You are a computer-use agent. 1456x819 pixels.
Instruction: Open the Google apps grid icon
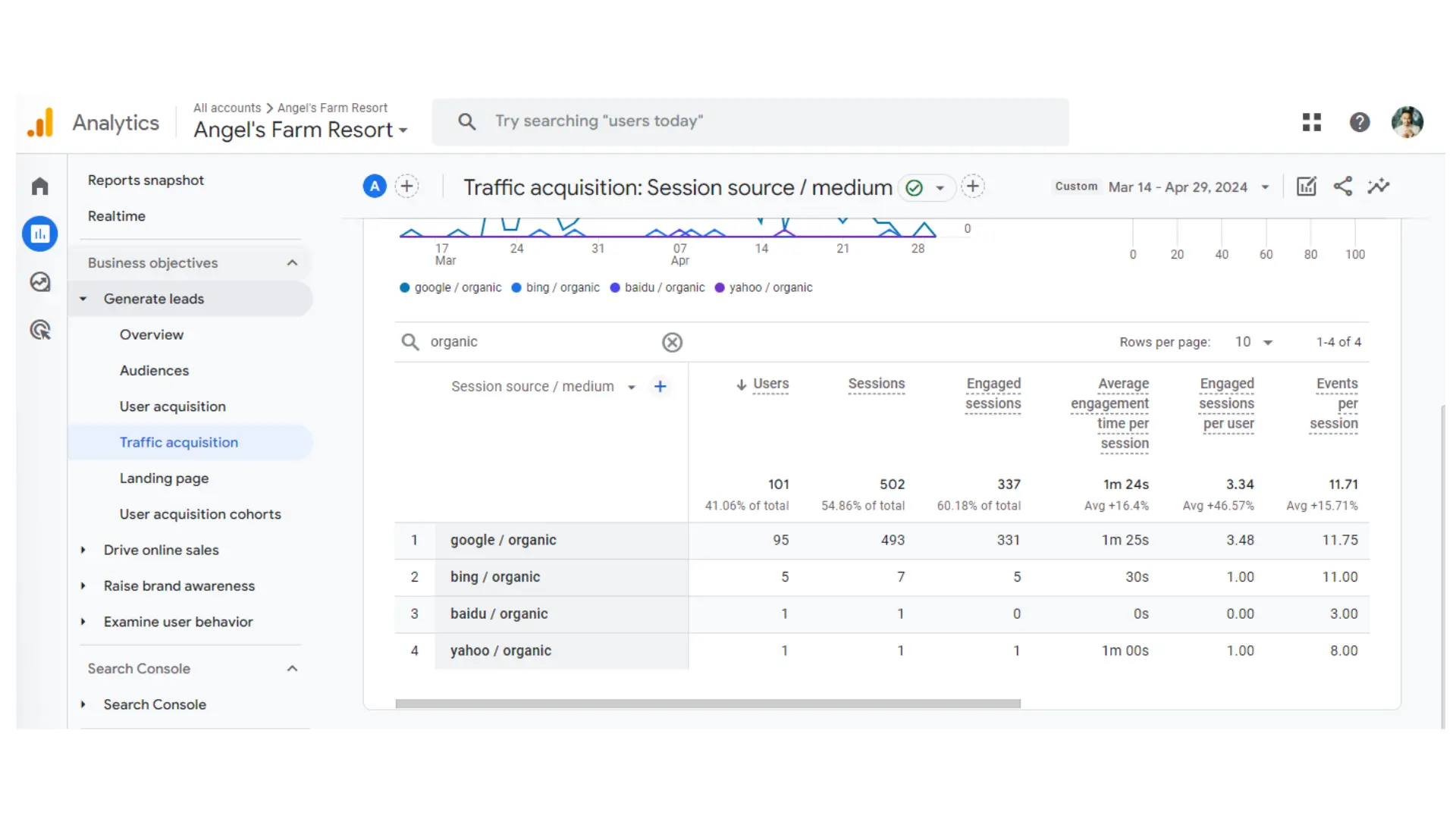coord(1312,122)
